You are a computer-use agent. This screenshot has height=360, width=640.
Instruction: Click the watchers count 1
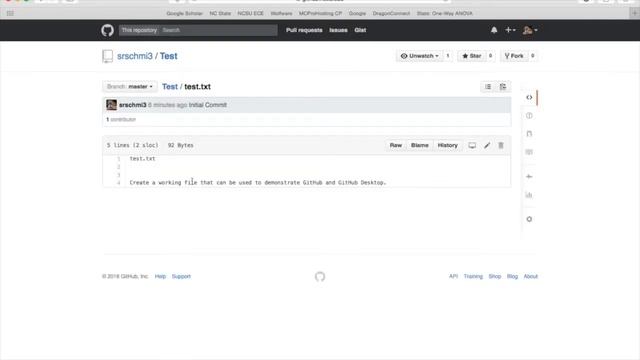448,56
